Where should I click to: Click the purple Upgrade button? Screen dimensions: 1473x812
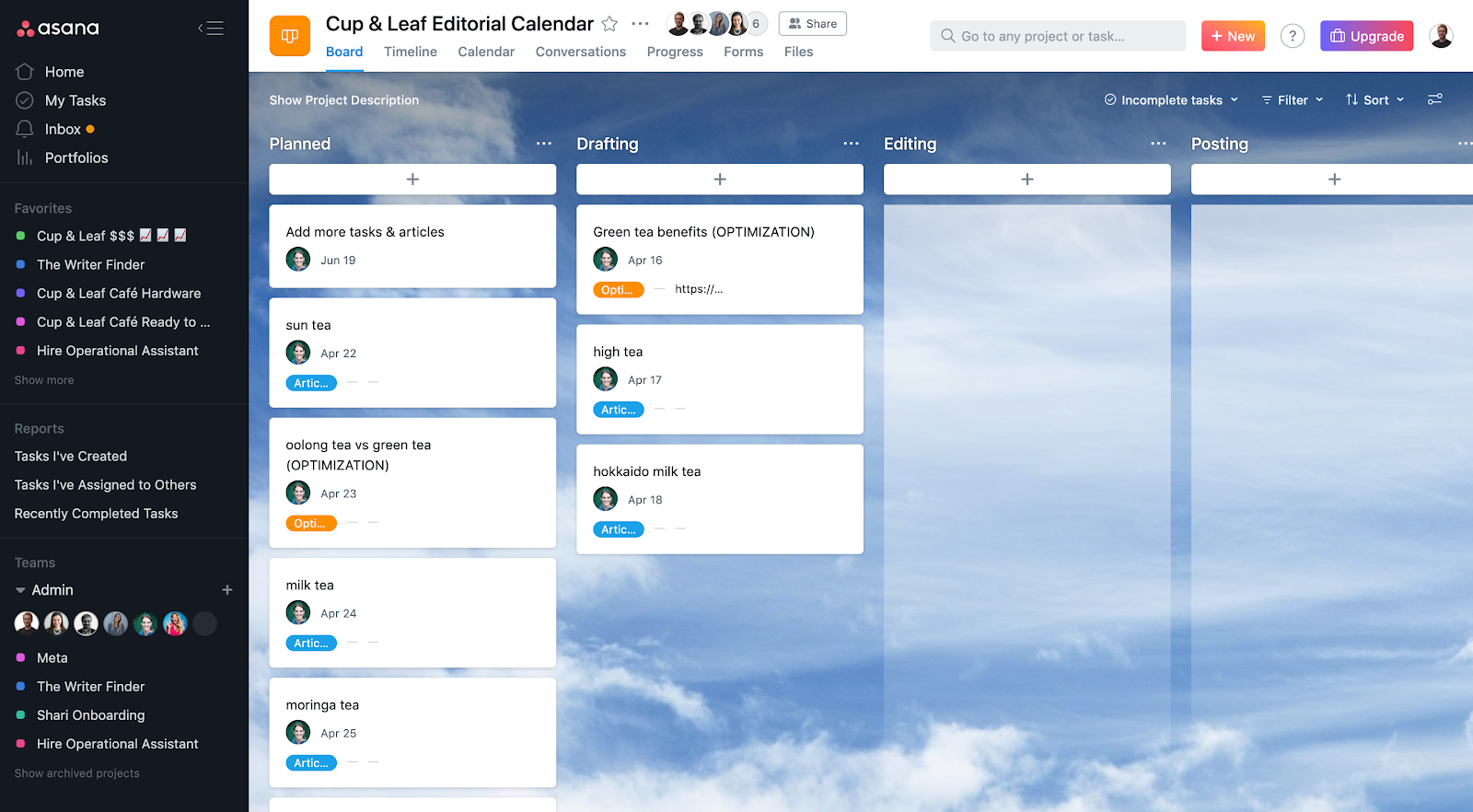[1366, 36]
